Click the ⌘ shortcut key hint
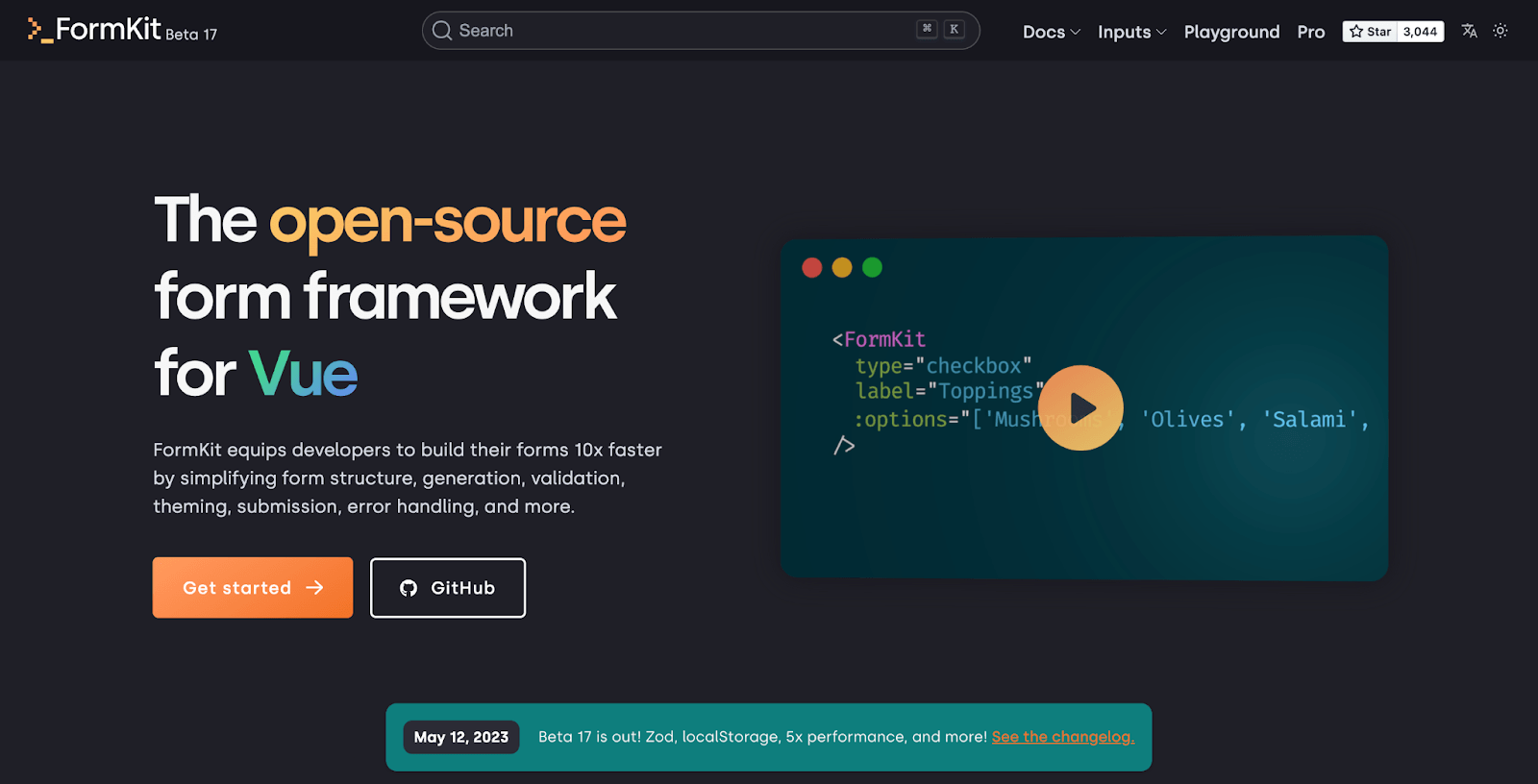This screenshot has width=1538, height=784. point(927,29)
